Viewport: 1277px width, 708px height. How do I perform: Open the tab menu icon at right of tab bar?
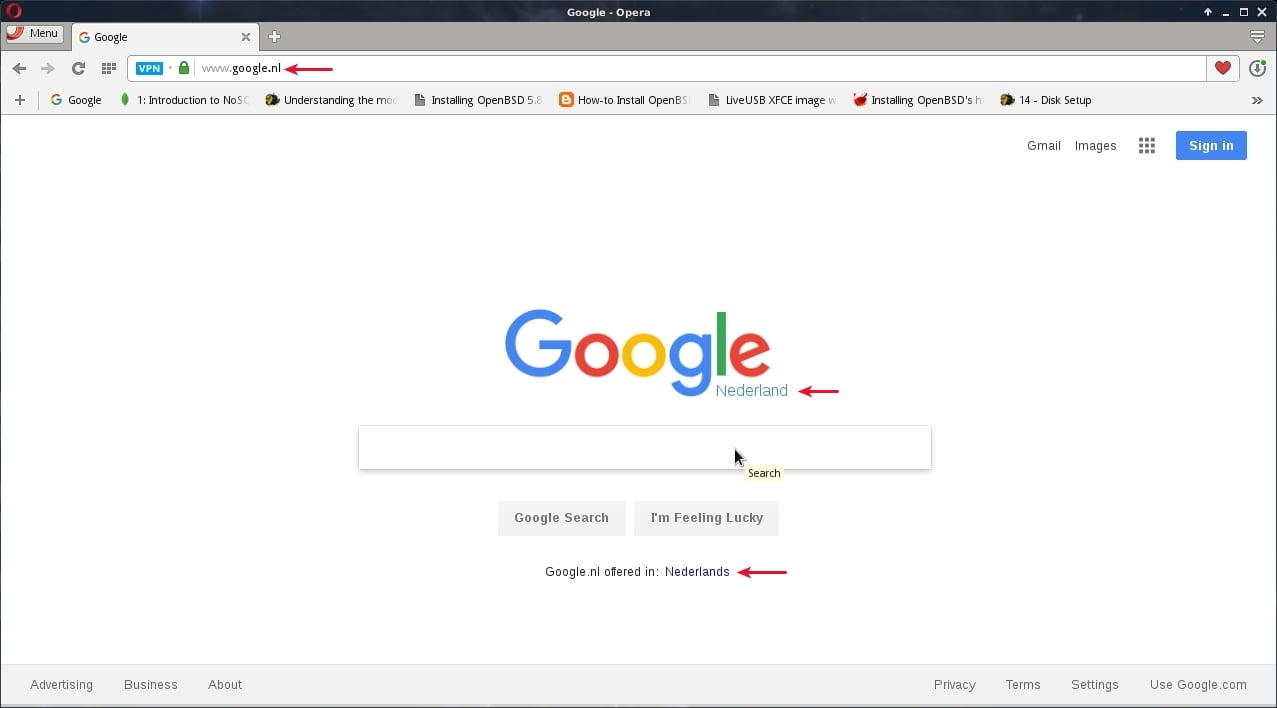point(1257,37)
